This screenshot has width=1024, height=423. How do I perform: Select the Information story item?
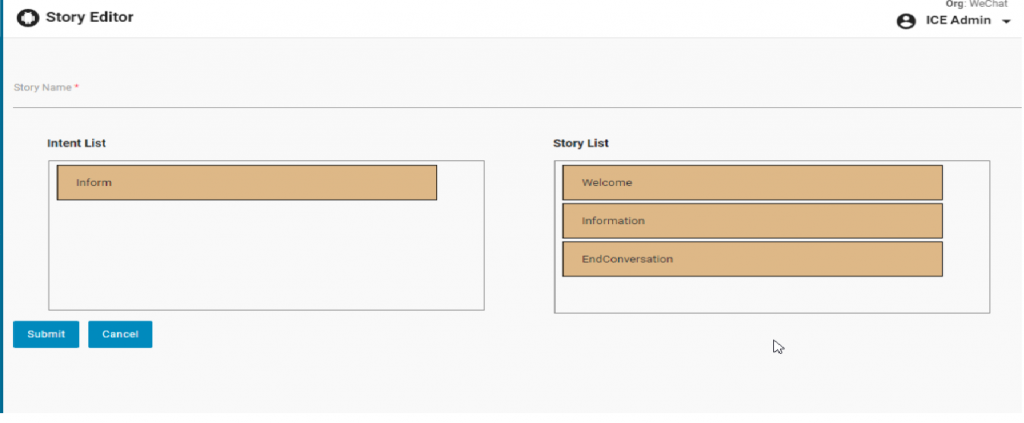(752, 221)
